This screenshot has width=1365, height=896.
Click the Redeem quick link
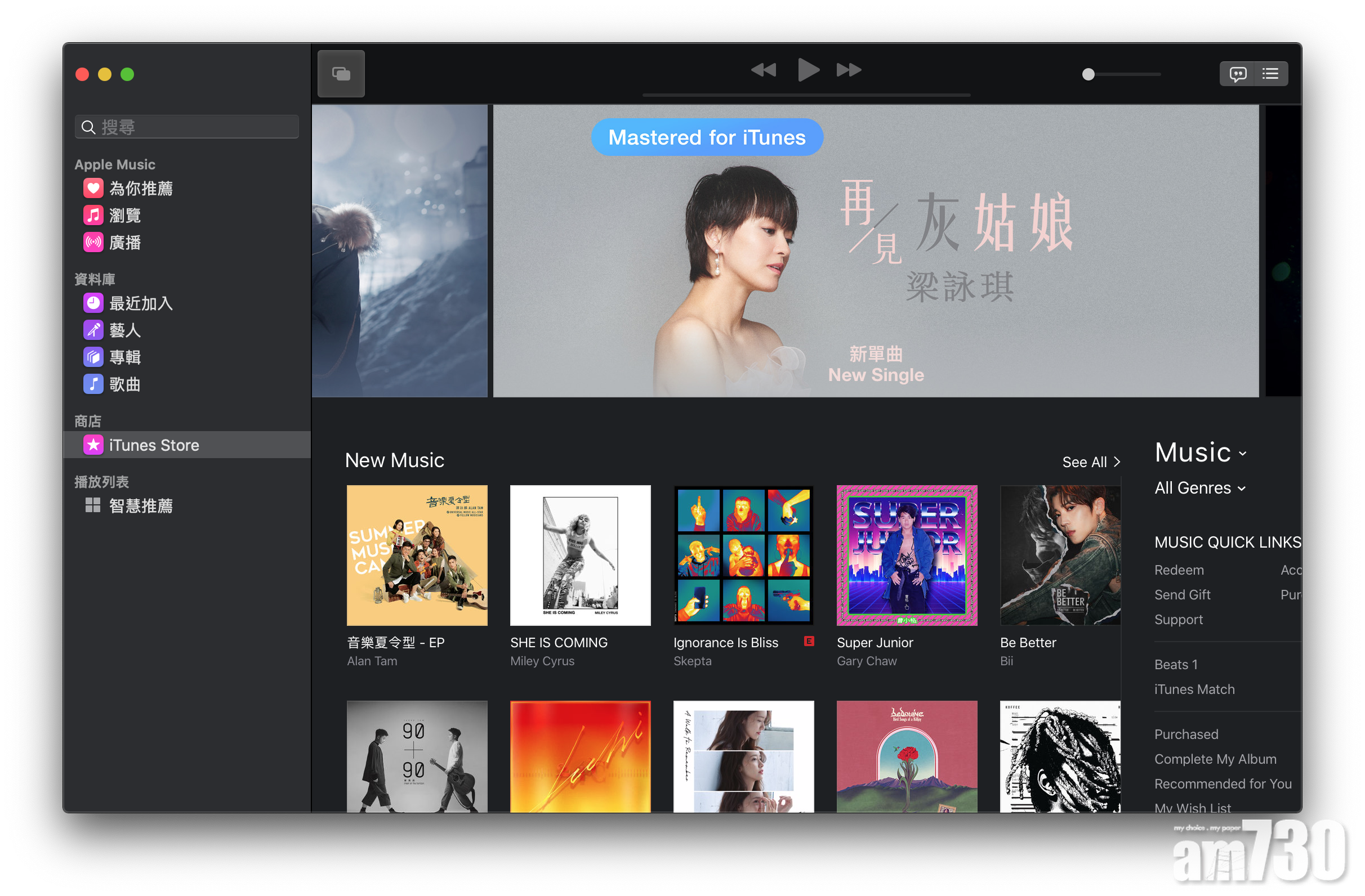(x=1179, y=570)
